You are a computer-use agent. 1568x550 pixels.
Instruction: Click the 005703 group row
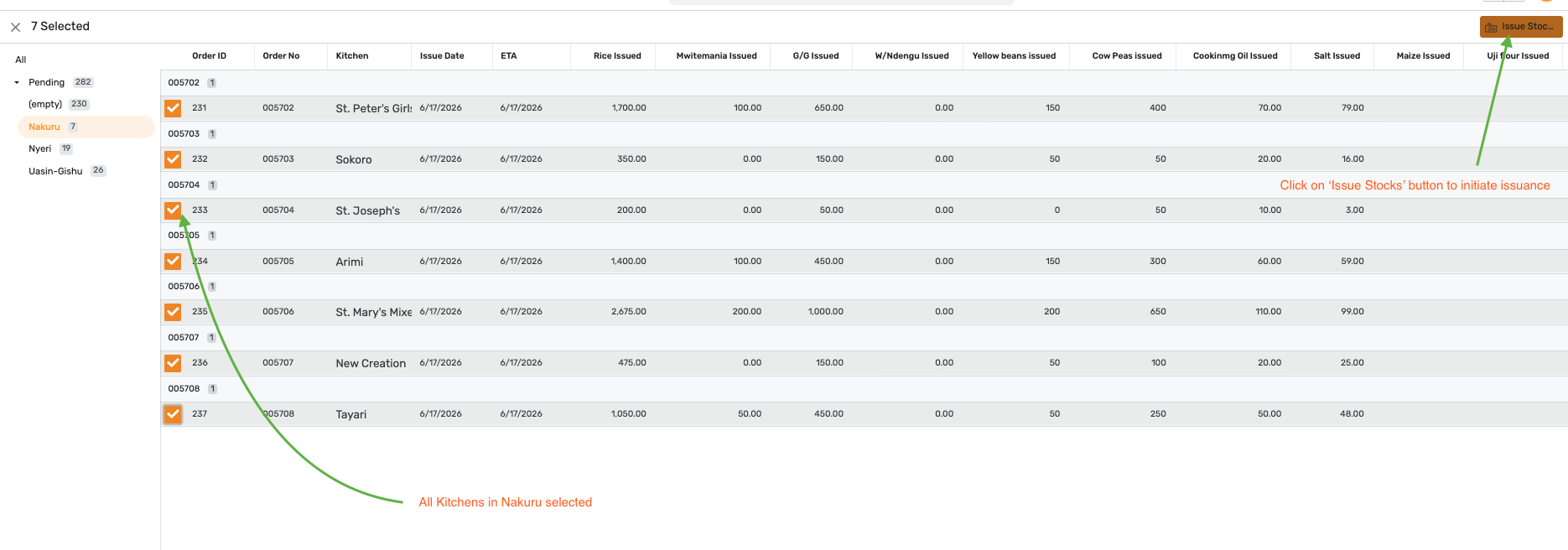coord(864,134)
